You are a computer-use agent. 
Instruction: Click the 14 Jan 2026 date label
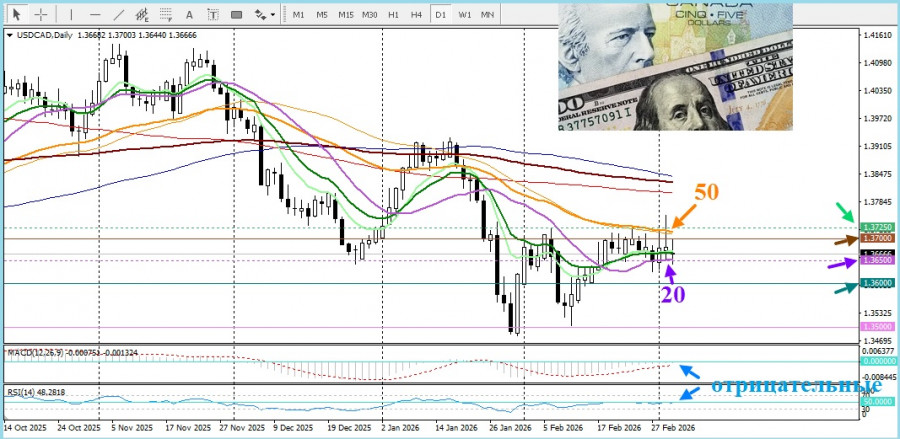tap(455, 428)
